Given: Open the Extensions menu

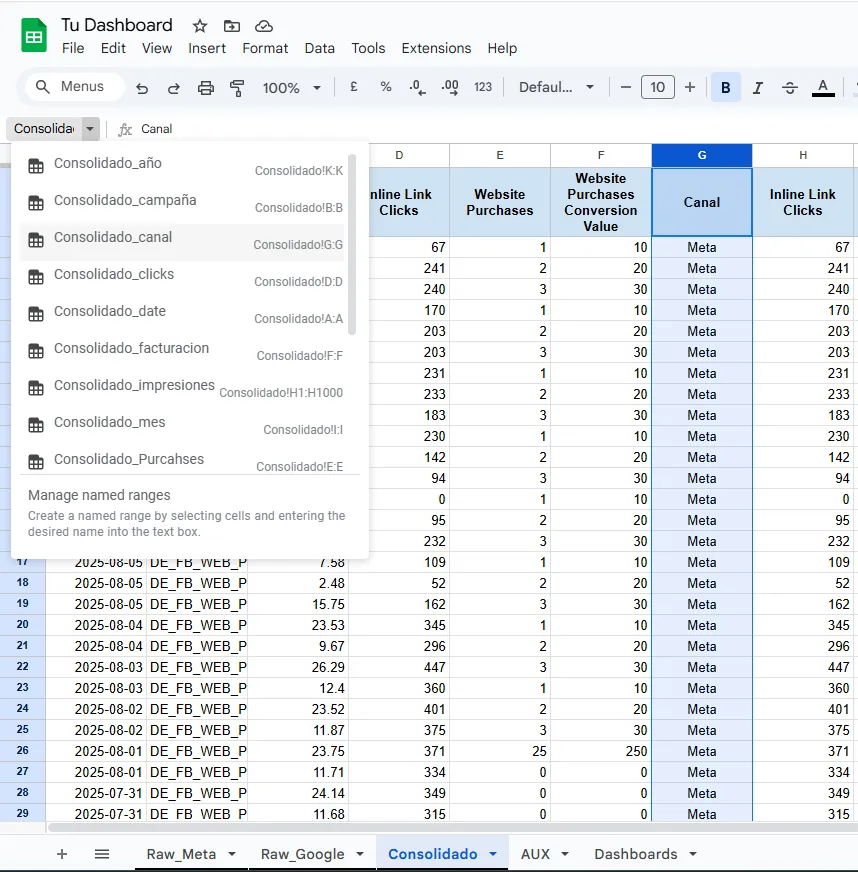Looking at the screenshot, I should click(436, 48).
